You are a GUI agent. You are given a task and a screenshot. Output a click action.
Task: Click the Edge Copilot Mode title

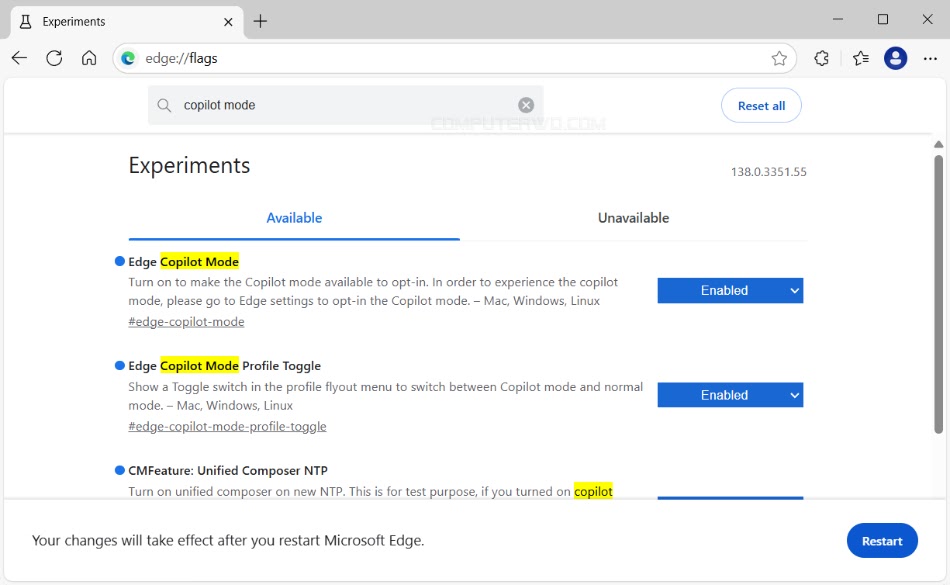[184, 262]
